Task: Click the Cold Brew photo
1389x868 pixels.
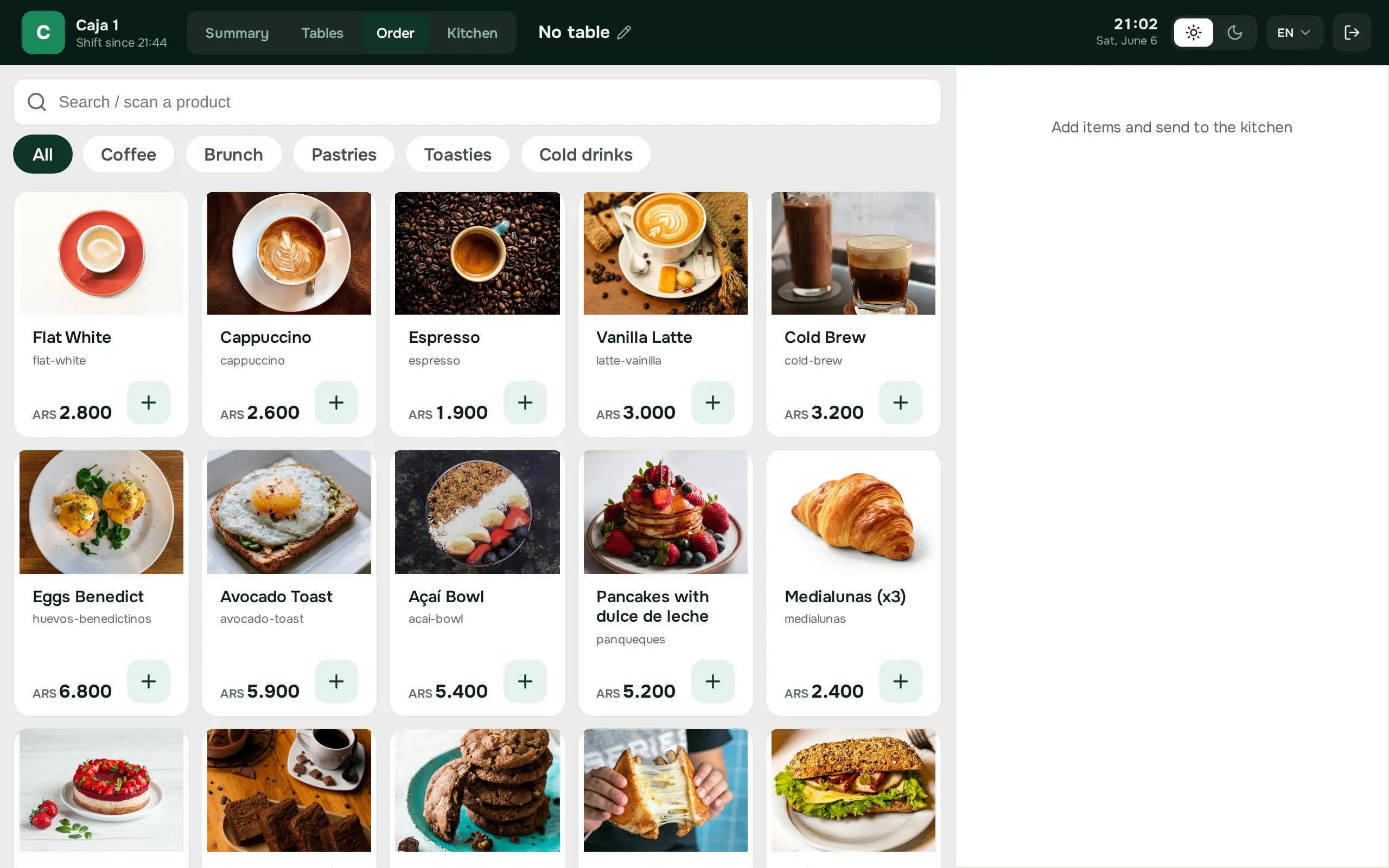Action: click(x=853, y=253)
